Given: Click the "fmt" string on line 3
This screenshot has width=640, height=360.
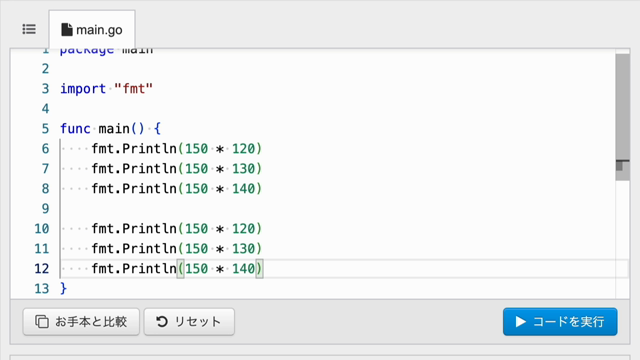Looking at the screenshot, I should click(133, 89).
